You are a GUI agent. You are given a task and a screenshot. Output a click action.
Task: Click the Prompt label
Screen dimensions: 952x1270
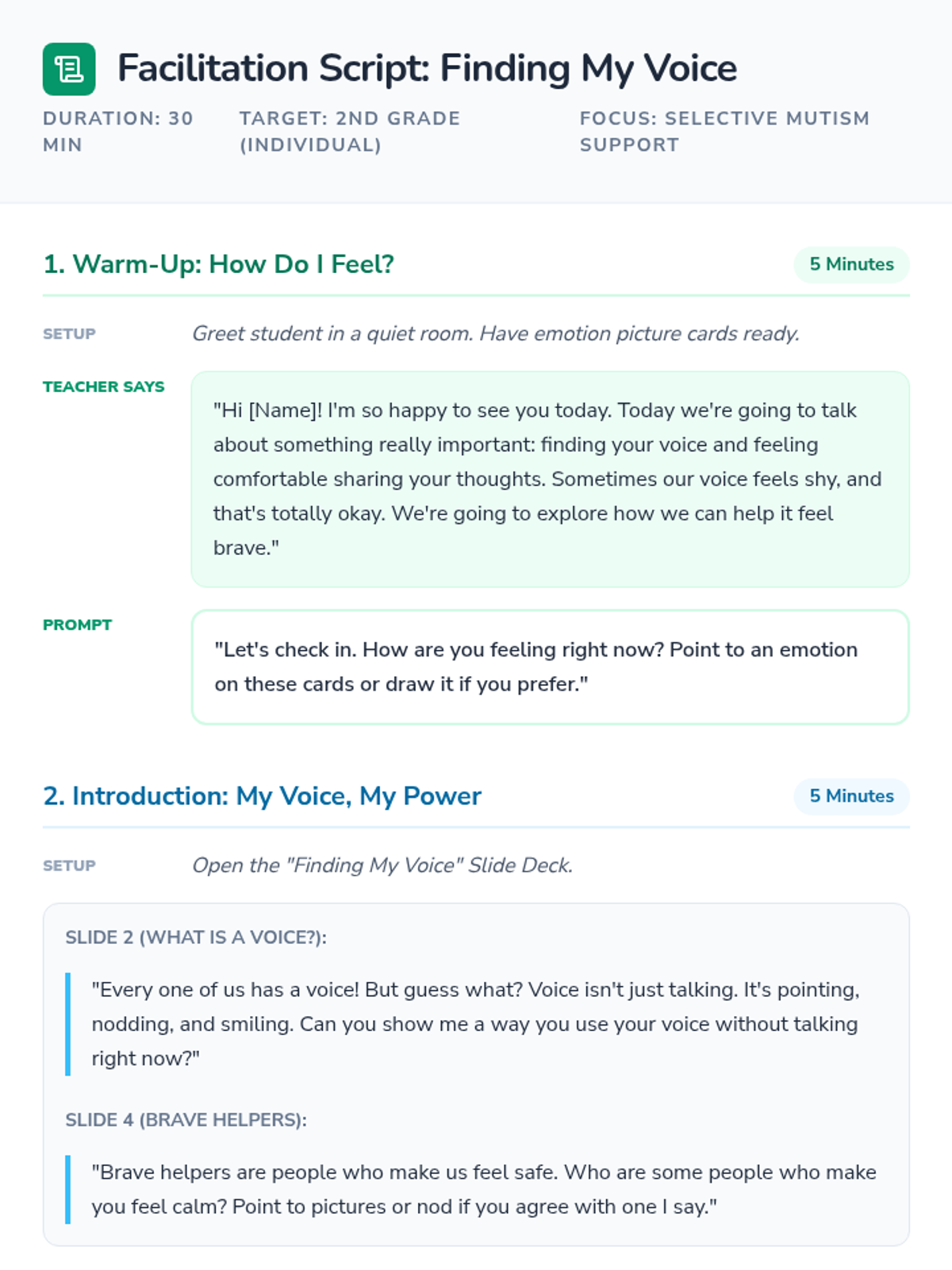pyautogui.click(x=78, y=625)
